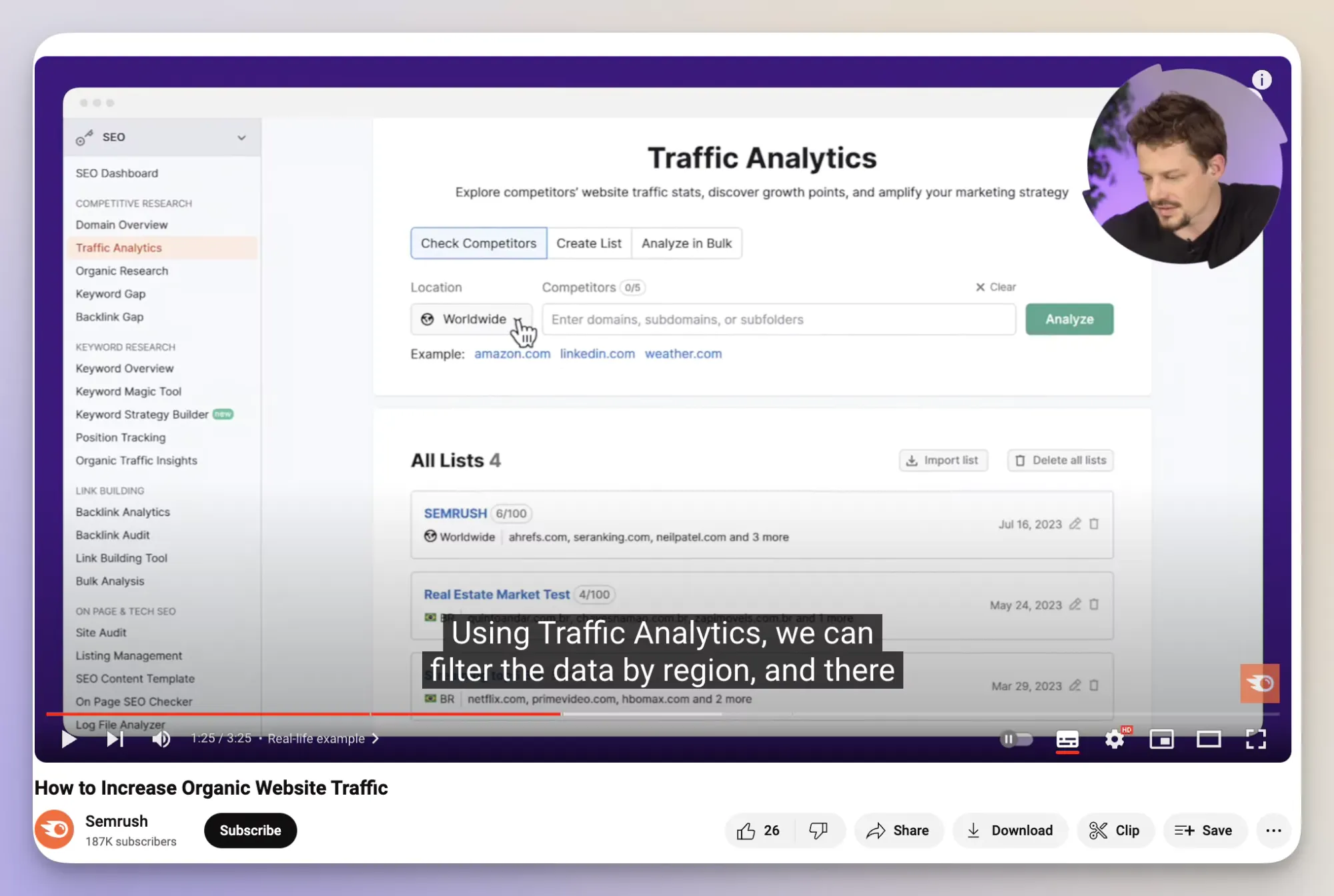This screenshot has height=896, width=1334.
Task: Seek on the video progress bar
Action: point(662,714)
